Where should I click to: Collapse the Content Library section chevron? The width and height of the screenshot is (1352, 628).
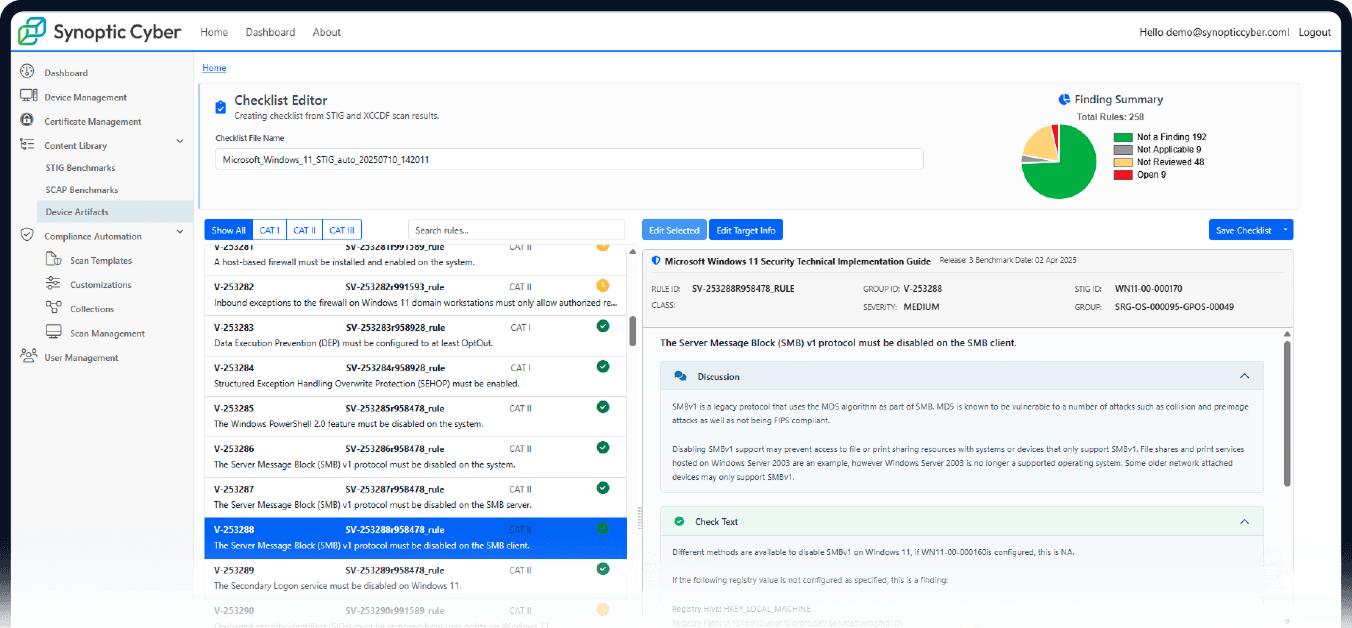click(x=180, y=145)
